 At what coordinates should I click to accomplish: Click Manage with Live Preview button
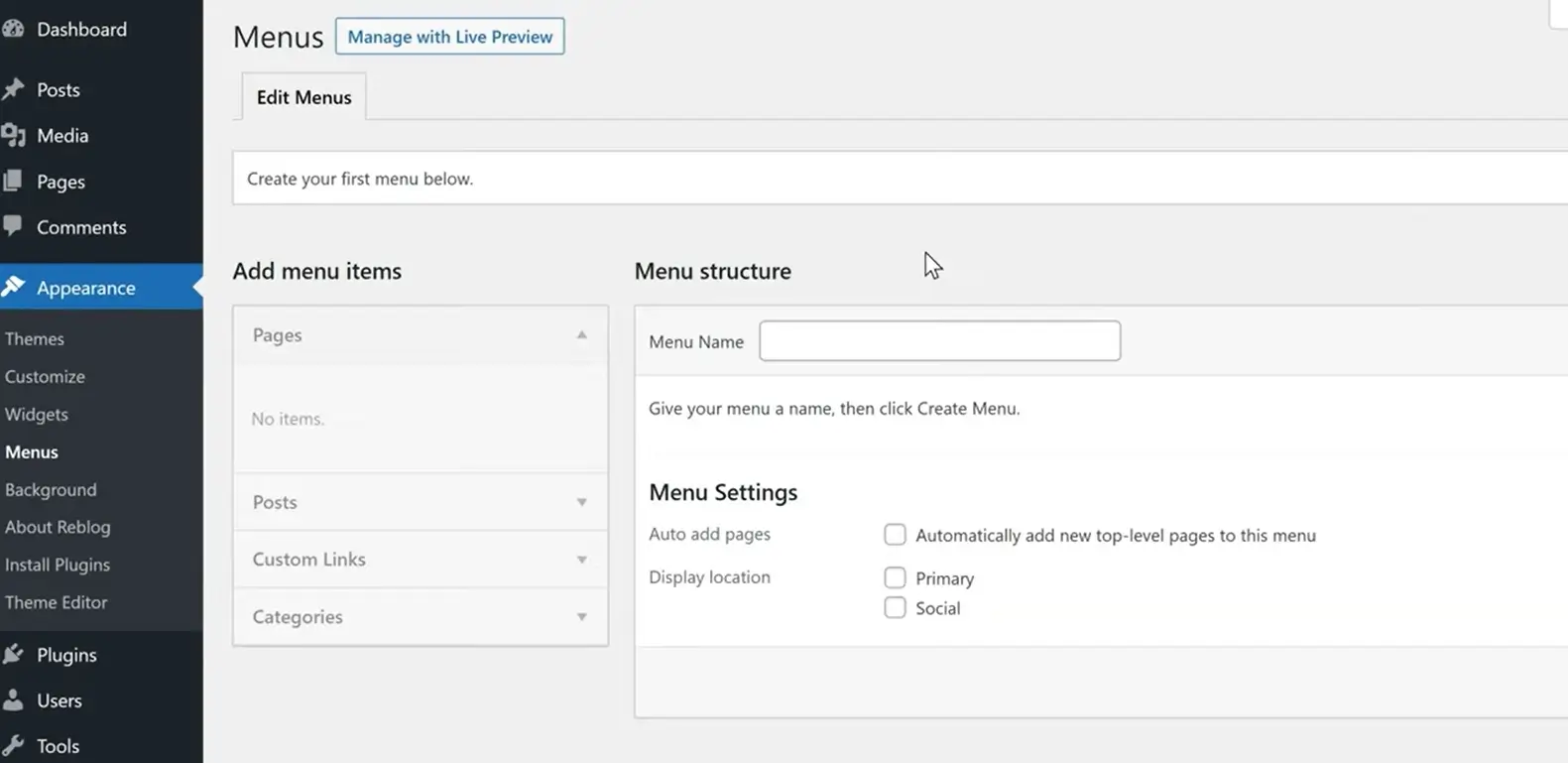point(449,37)
